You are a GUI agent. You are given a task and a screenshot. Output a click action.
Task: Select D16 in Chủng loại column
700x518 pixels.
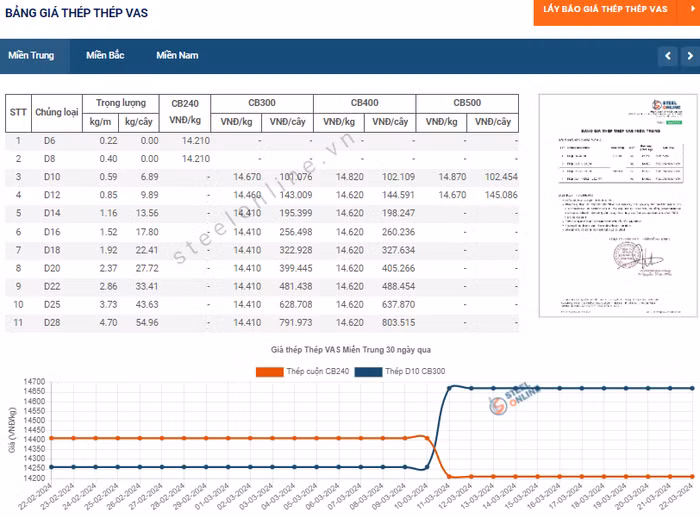click(52, 232)
